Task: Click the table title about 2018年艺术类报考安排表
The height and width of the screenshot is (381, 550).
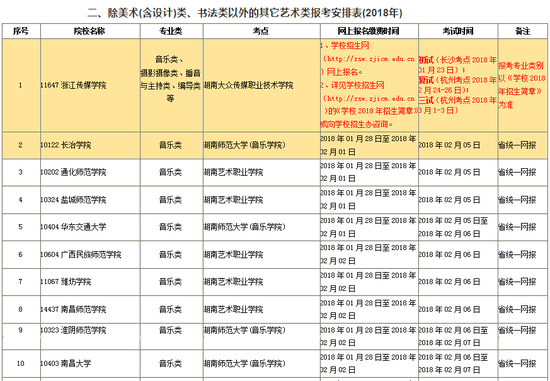Action: click(245, 13)
